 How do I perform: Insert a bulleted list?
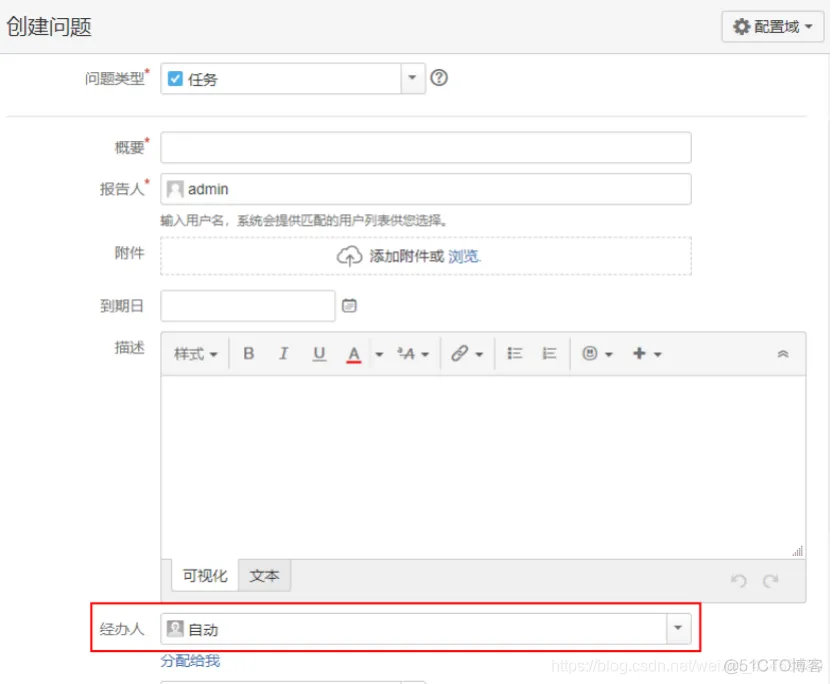pyautogui.click(x=515, y=353)
